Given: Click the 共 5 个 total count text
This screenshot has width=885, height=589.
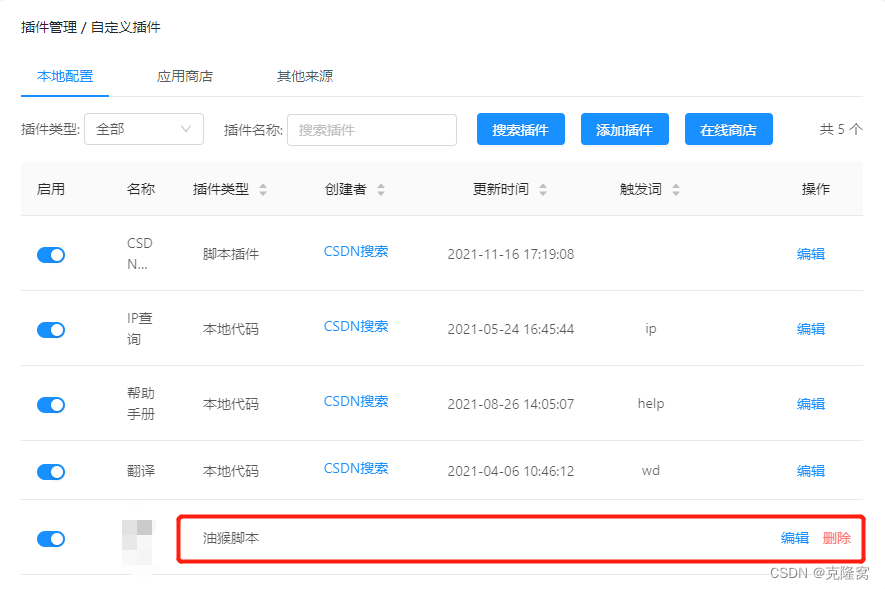Looking at the screenshot, I should tap(841, 129).
